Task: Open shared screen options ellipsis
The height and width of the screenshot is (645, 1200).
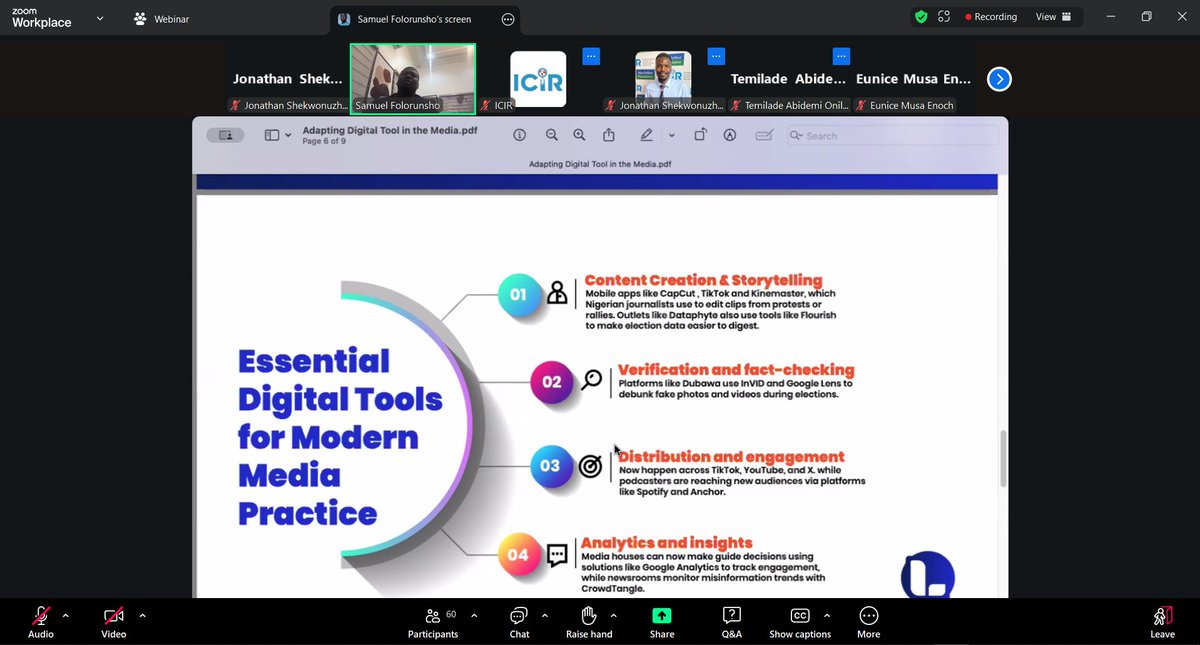Action: pyautogui.click(x=508, y=19)
